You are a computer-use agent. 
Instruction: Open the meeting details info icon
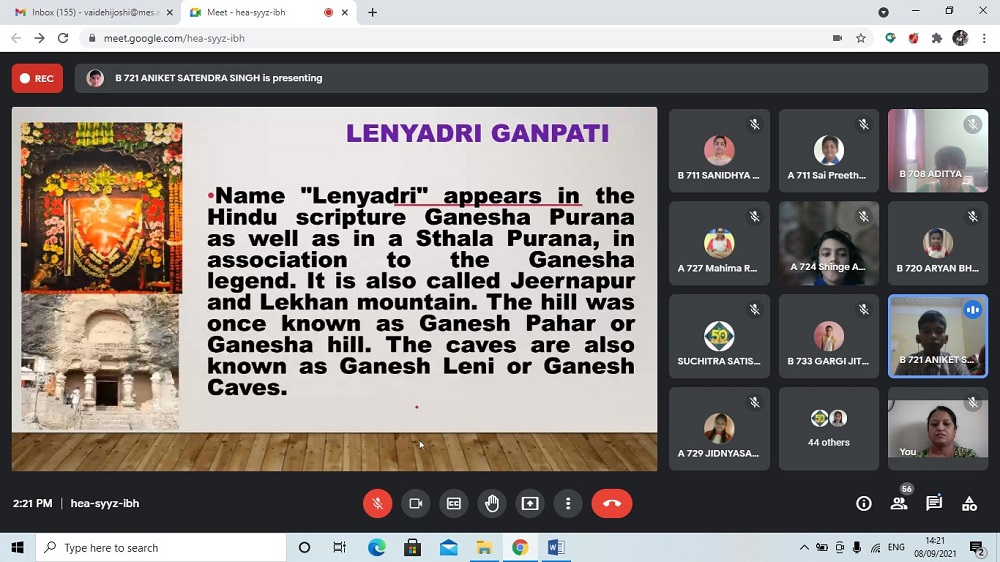pos(864,504)
